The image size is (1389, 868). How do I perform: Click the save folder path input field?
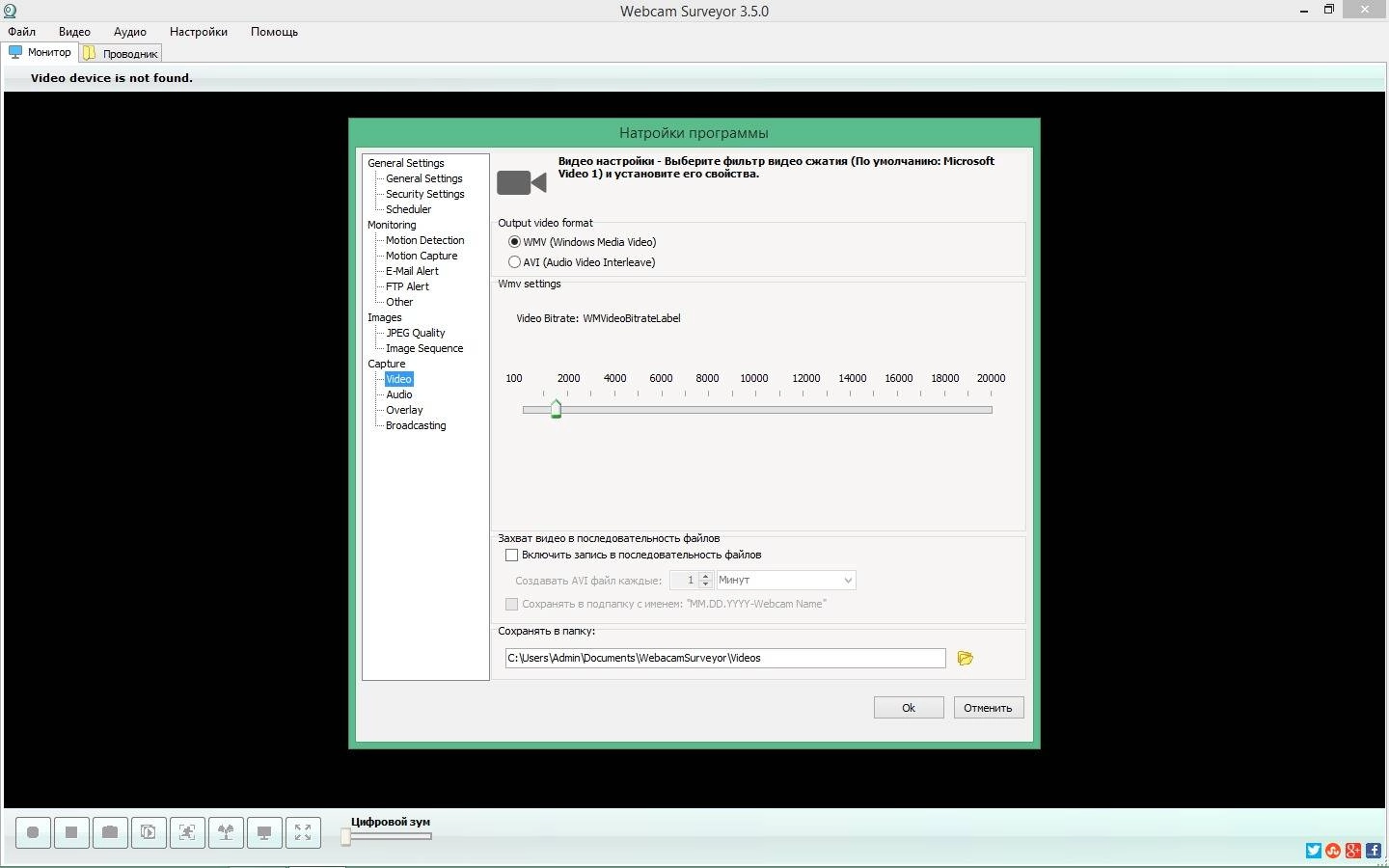[725, 658]
